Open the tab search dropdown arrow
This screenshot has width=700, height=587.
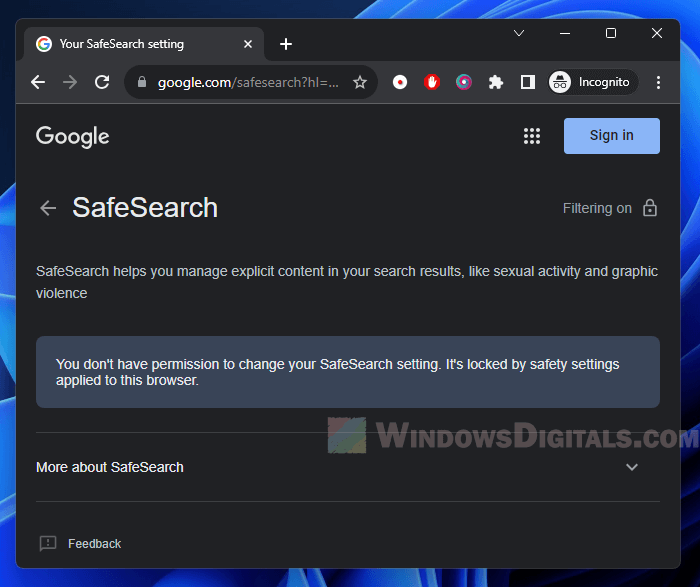(x=519, y=33)
